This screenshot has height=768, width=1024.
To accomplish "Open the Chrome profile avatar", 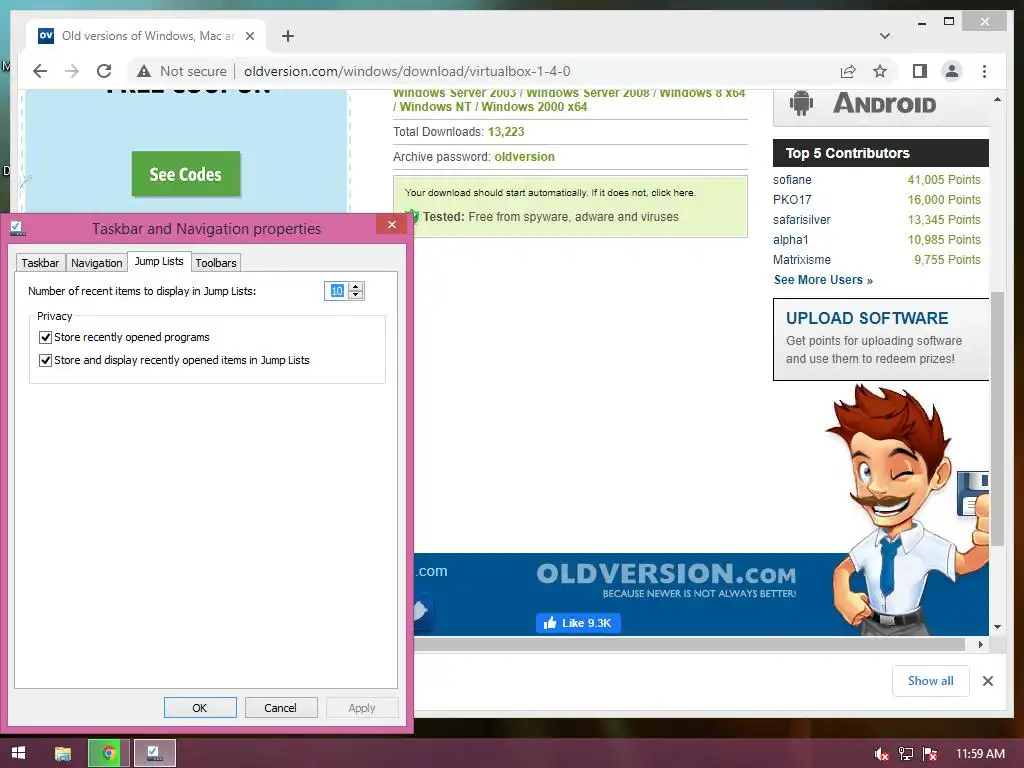I will [952, 71].
